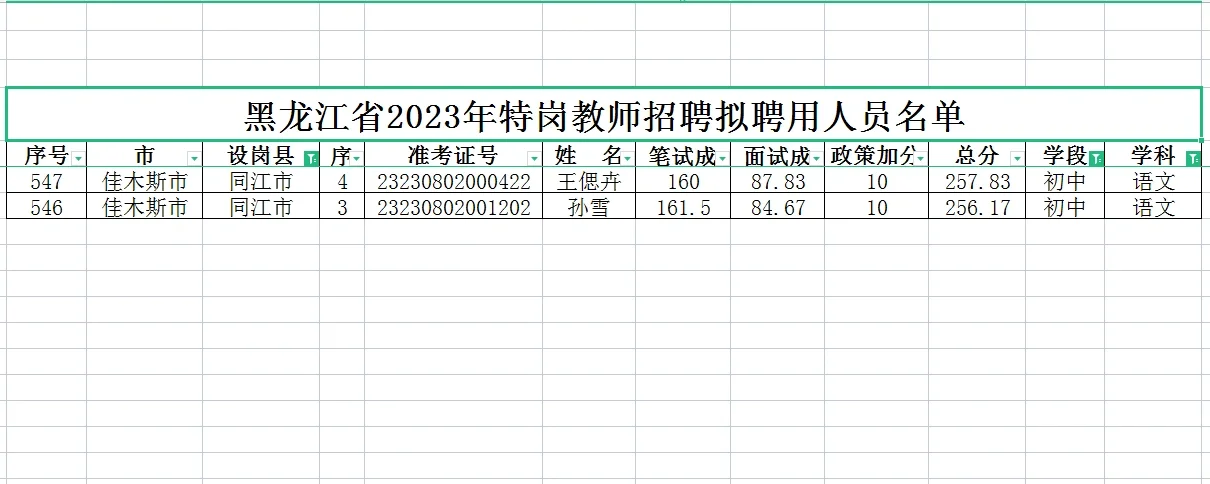Select exam number 23230802000422 cell
1210x484 pixels.
coord(453,182)
